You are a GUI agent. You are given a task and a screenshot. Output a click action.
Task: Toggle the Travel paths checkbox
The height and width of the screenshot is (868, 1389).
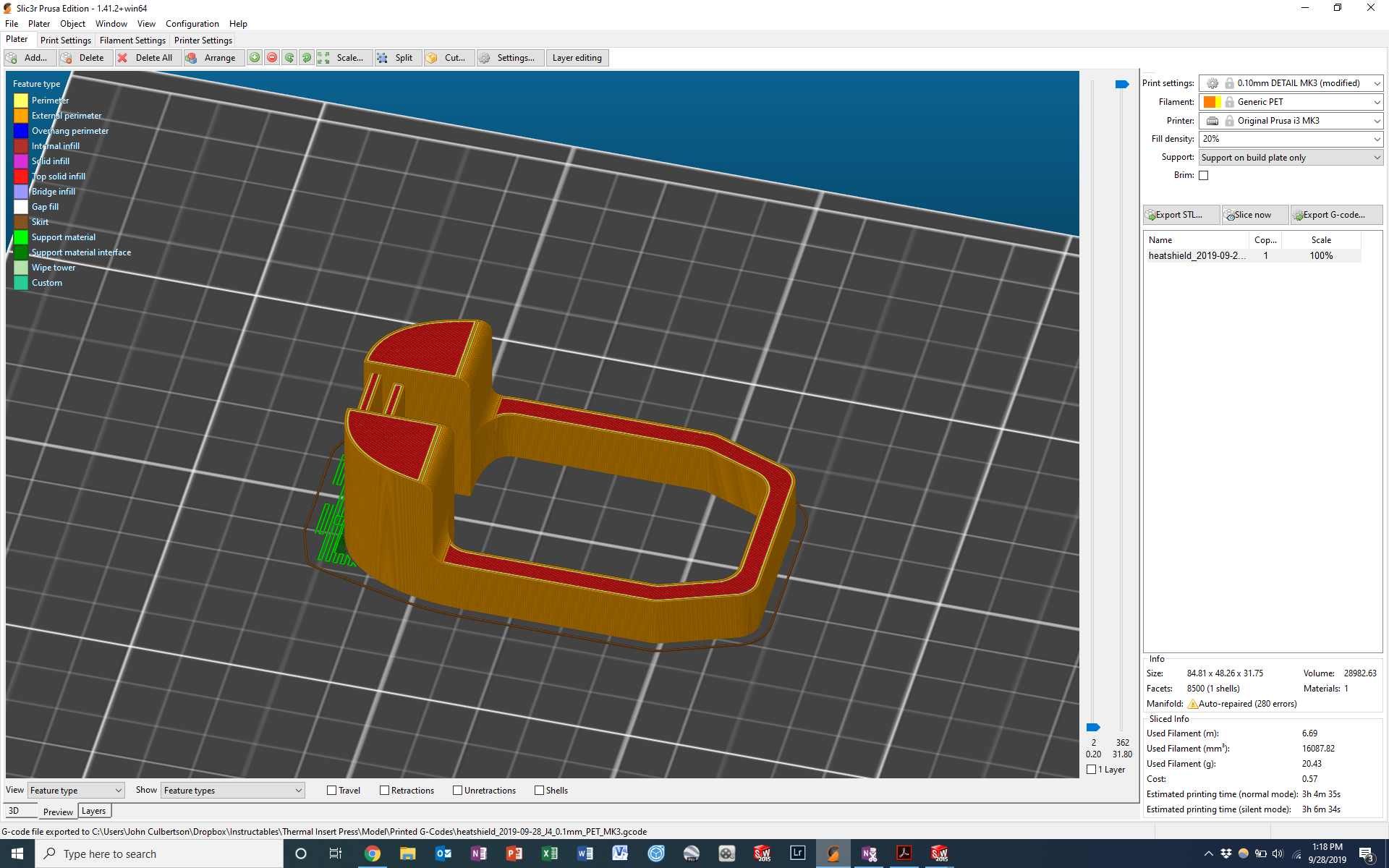[x=333, y=790]
